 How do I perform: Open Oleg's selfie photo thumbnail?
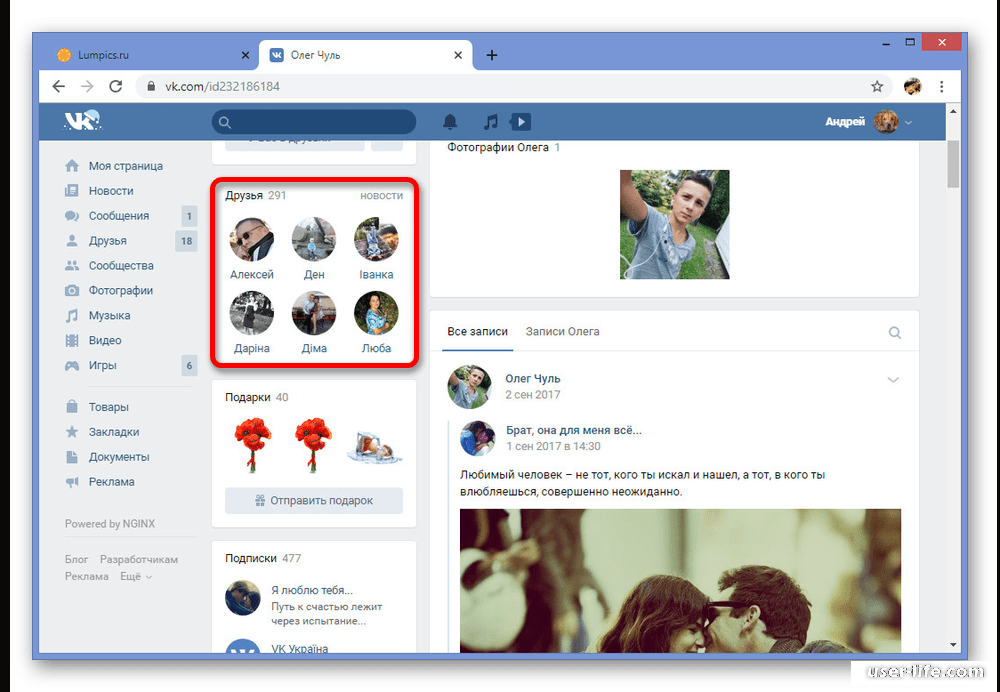pyautogui.click(x=674, y=224)
